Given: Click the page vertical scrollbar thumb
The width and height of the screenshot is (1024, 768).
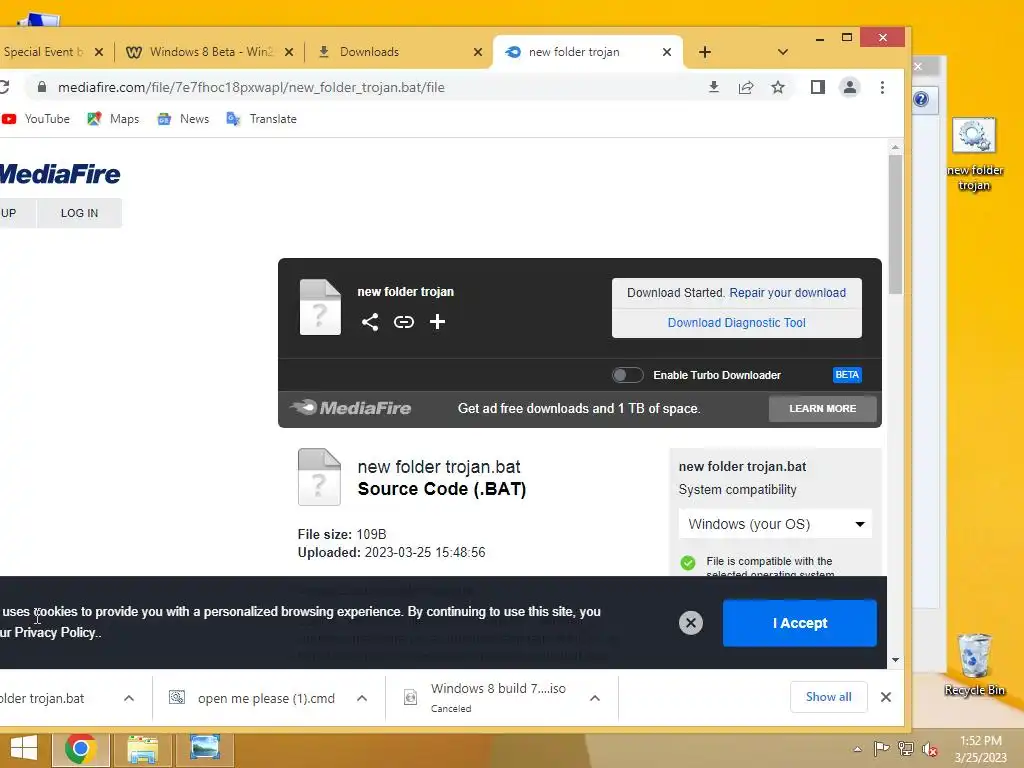Looking at the screenshot, I should 895,225.
